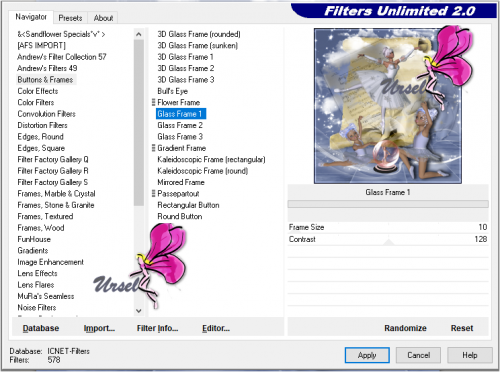Select the Glass Frame 2 filter
500x372 pixels.
coord(180,125)
